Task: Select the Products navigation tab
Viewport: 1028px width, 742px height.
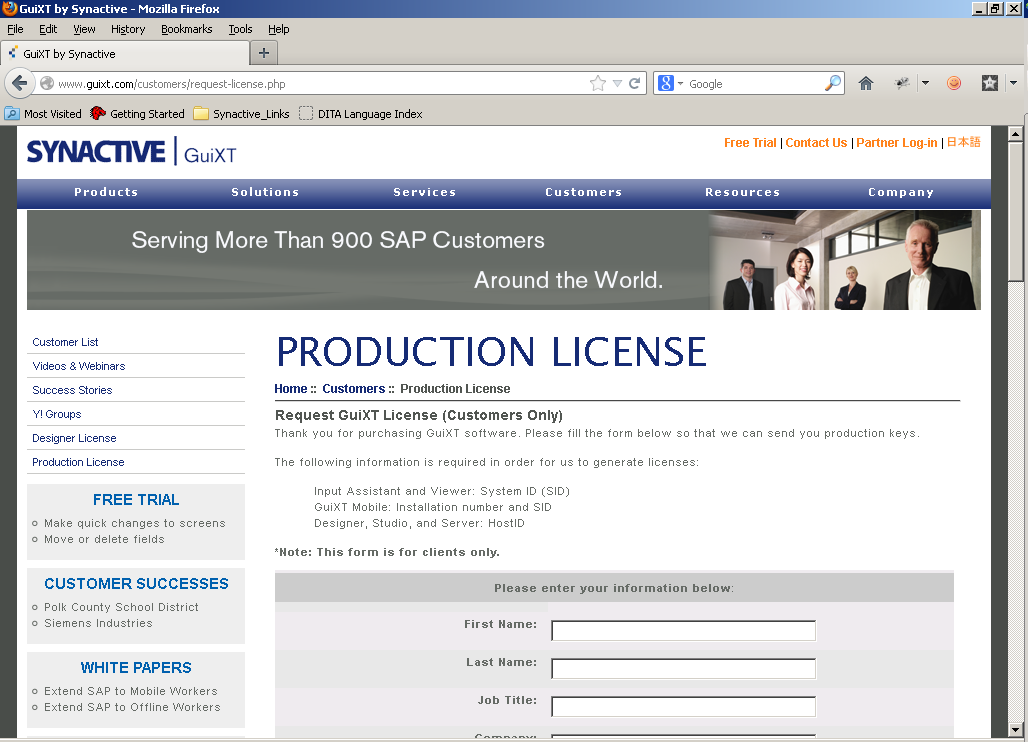Action: click(106, 192)
